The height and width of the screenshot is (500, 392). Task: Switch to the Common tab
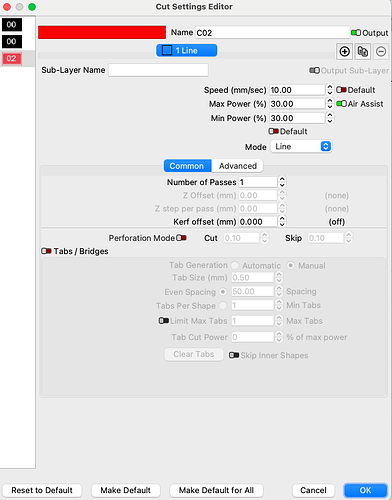pyautogui.click(x=187, y=166)
